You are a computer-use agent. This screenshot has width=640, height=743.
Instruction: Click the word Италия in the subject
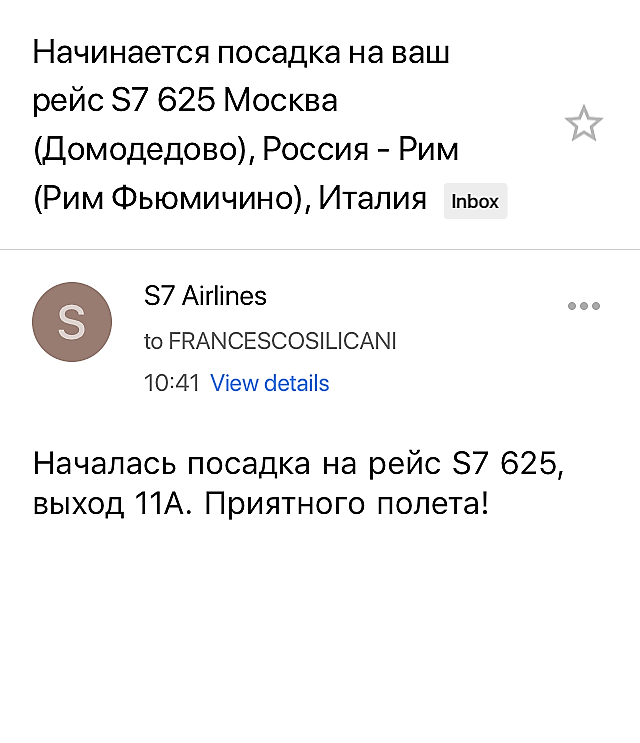[x=372, y=198]
